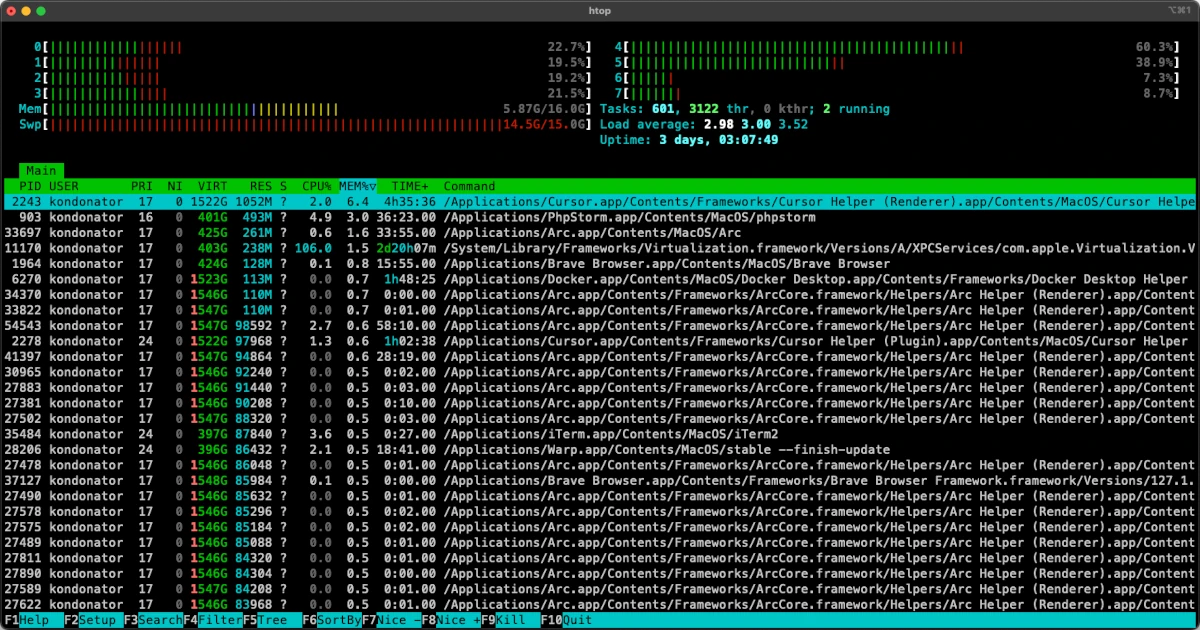Raise priority with F8 Nice +
Image resolution: width=1200 pixels, height=630 pixels.
tap(450, 620)
